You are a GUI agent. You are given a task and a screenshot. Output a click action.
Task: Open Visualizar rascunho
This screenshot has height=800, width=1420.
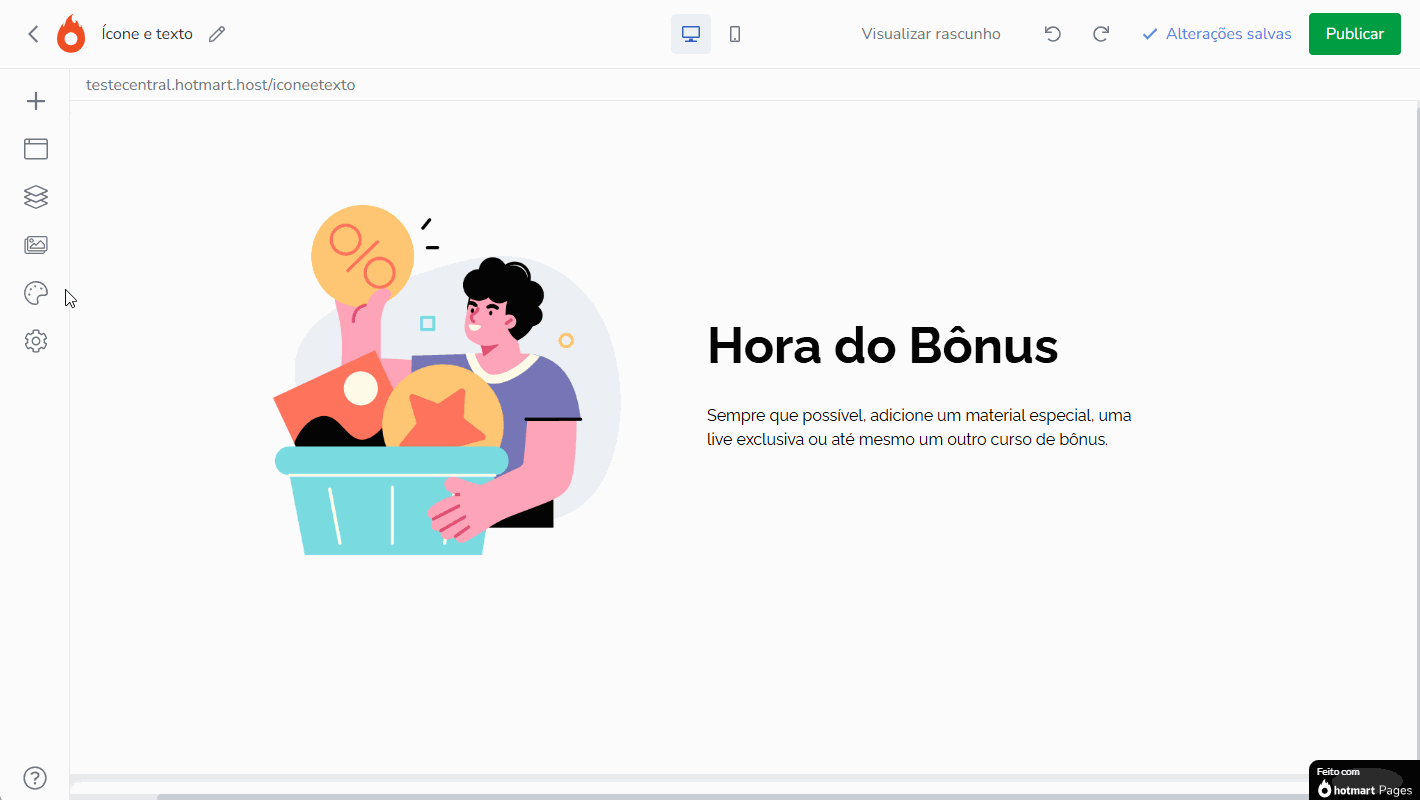[x=930, y=33]
